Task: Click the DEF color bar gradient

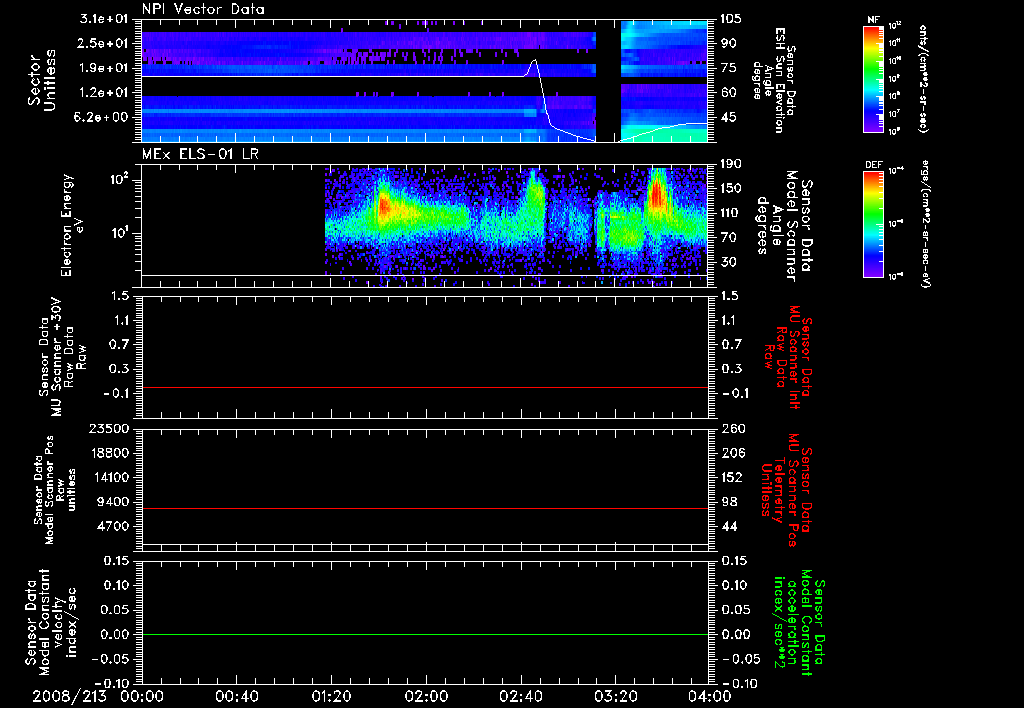Action: click(x=873, y=224)
